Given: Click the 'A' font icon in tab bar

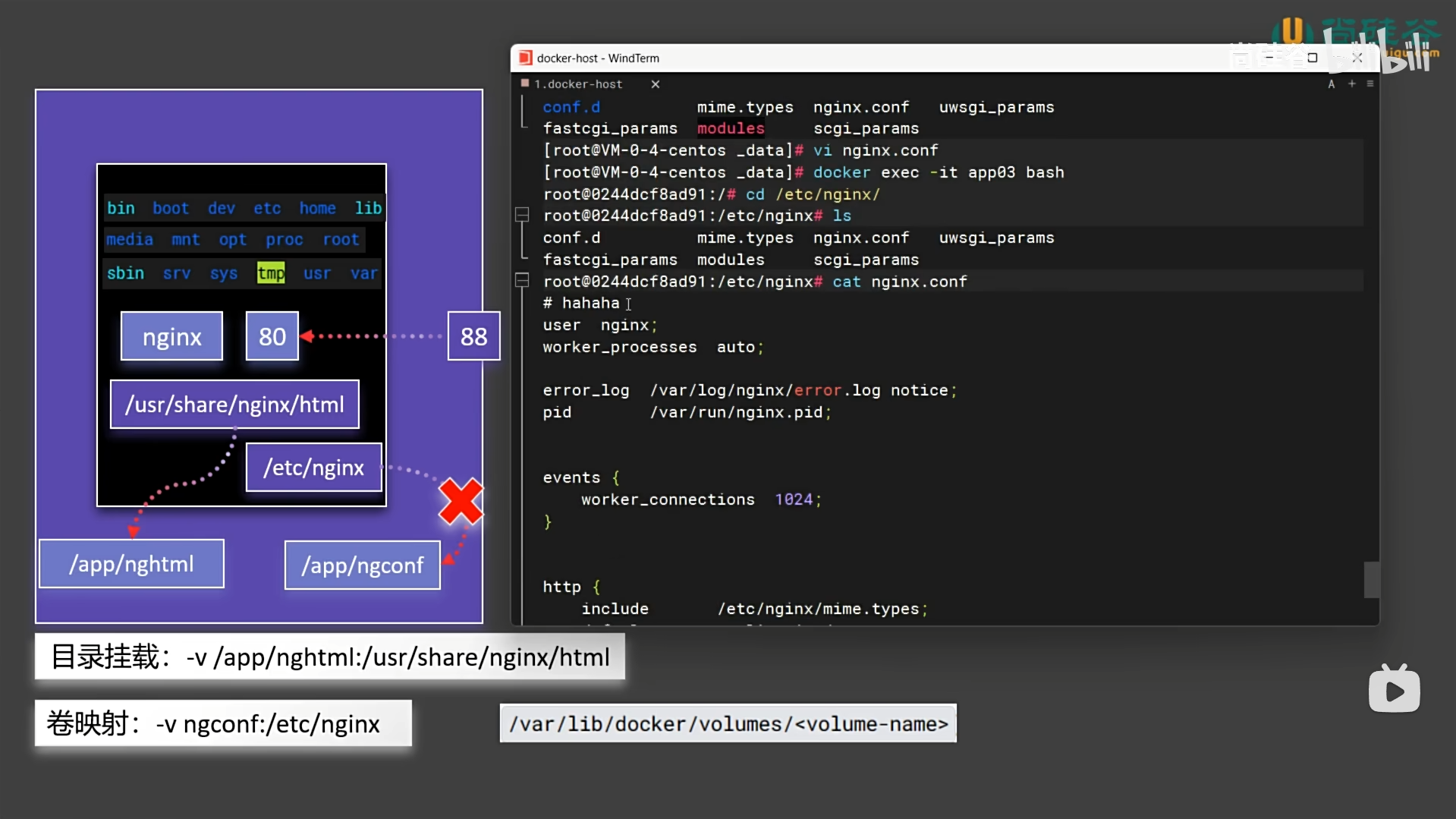Looking at the screenshot, I should point(1331,84).
